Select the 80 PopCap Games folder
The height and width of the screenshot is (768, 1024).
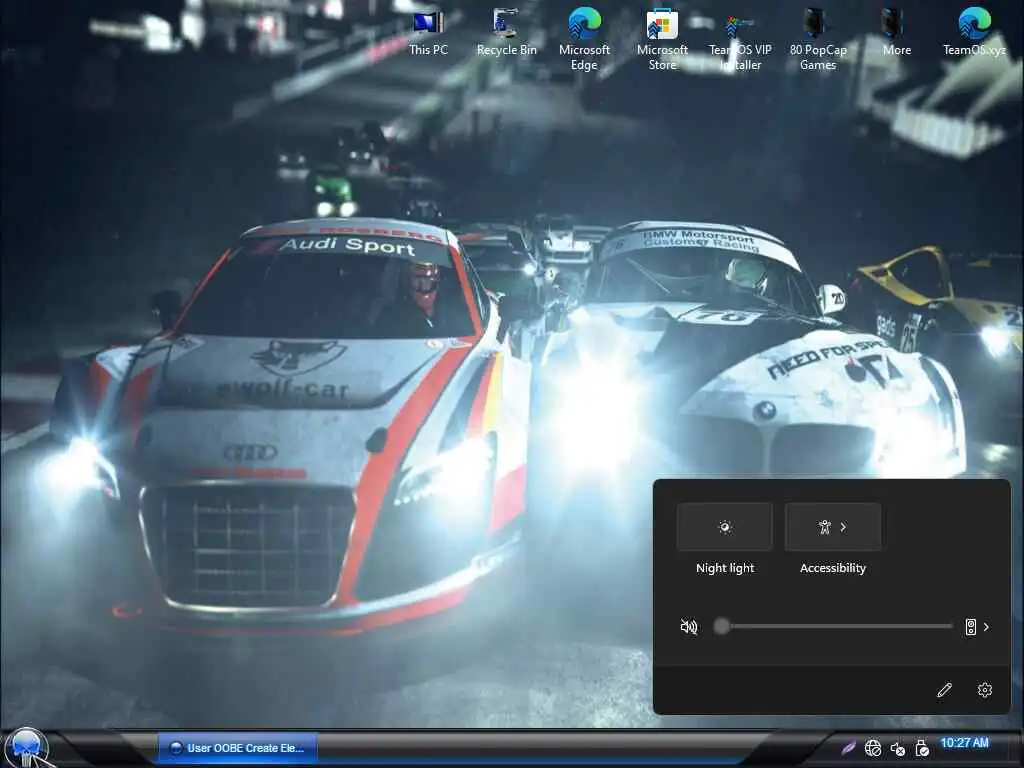(818, 38)
